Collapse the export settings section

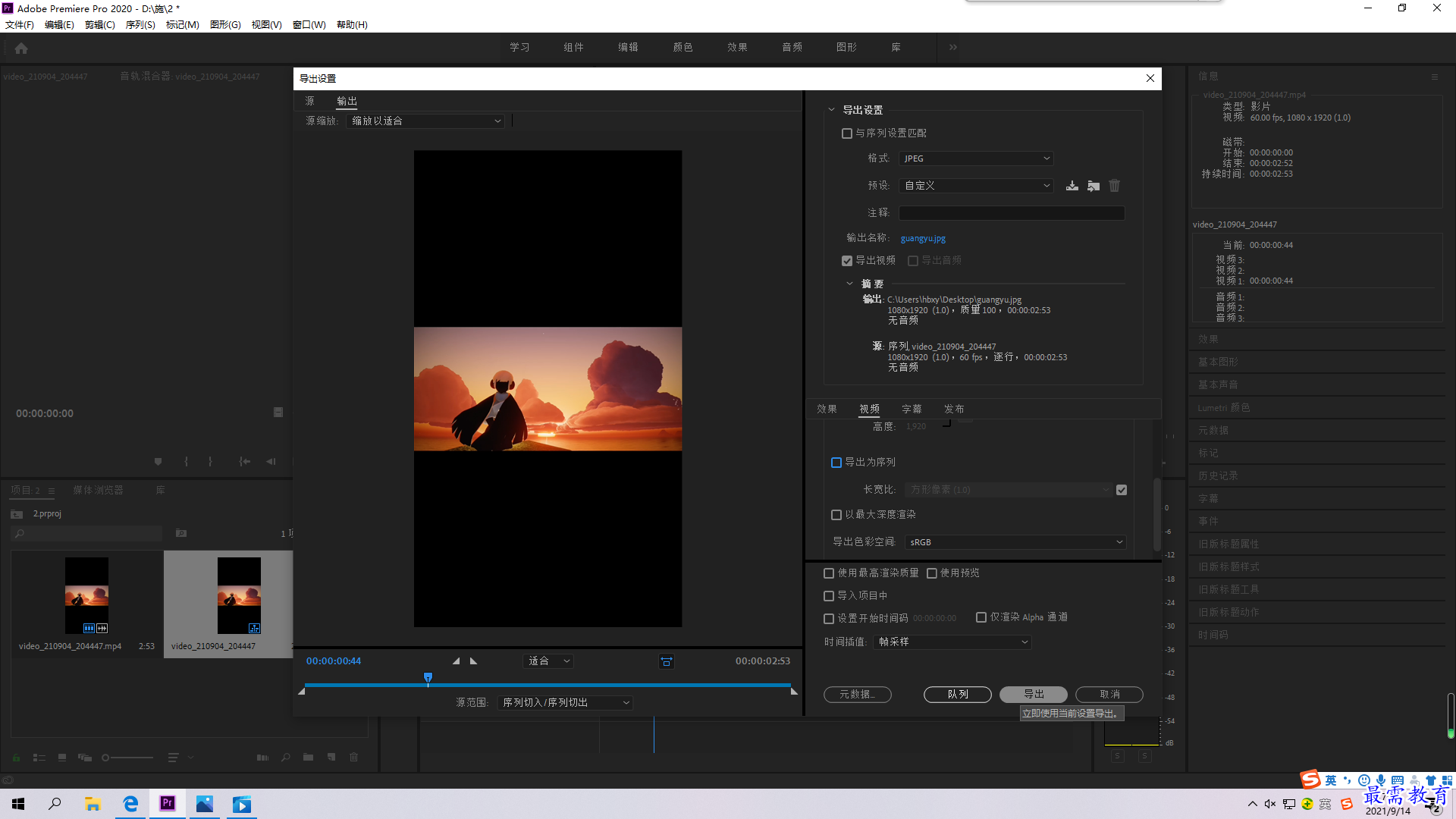(831, 110)
